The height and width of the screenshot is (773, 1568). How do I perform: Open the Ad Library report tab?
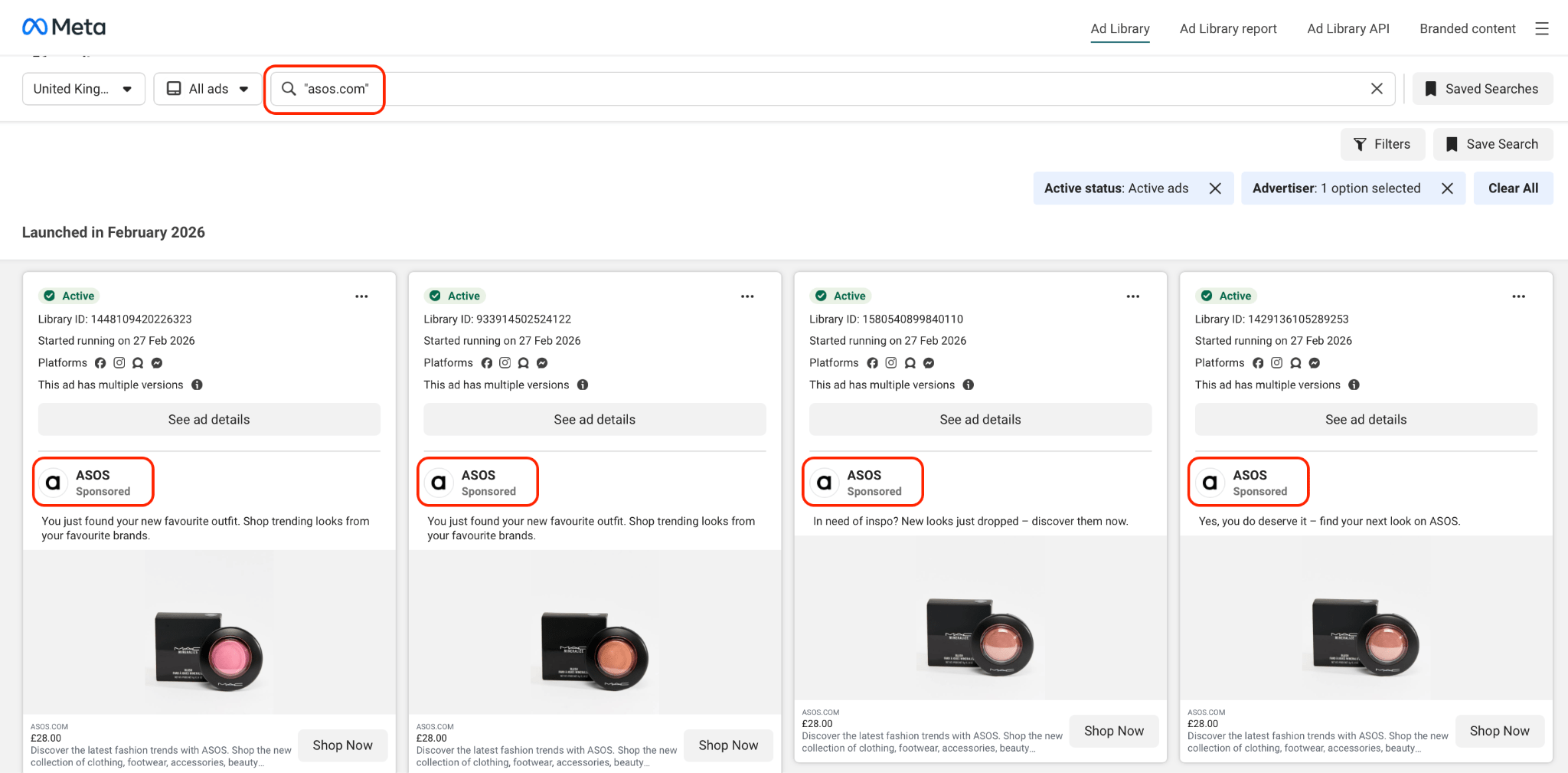tap(1228, 29)
